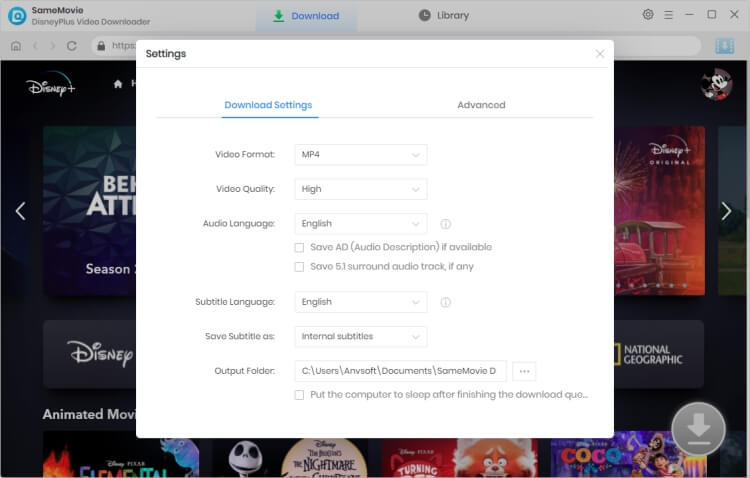Screen dimensions: 750x478
Task: Click the info icon next to Audio Language
Action: point(446,224)
